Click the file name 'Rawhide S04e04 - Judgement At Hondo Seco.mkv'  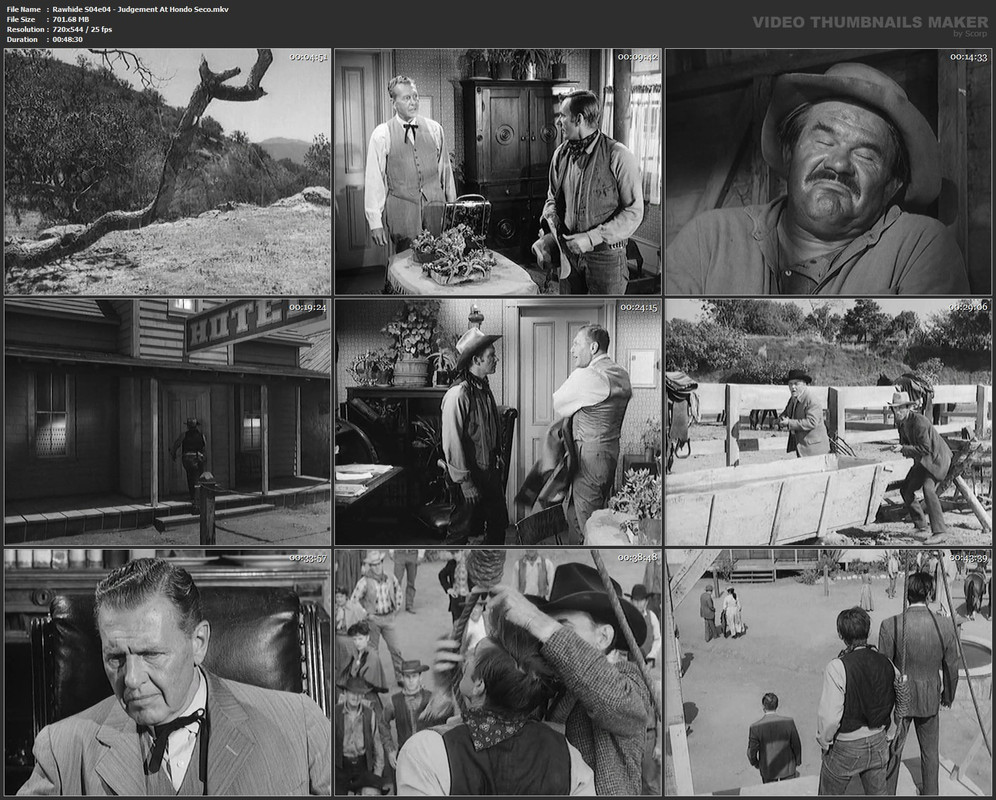click(140, 10)
